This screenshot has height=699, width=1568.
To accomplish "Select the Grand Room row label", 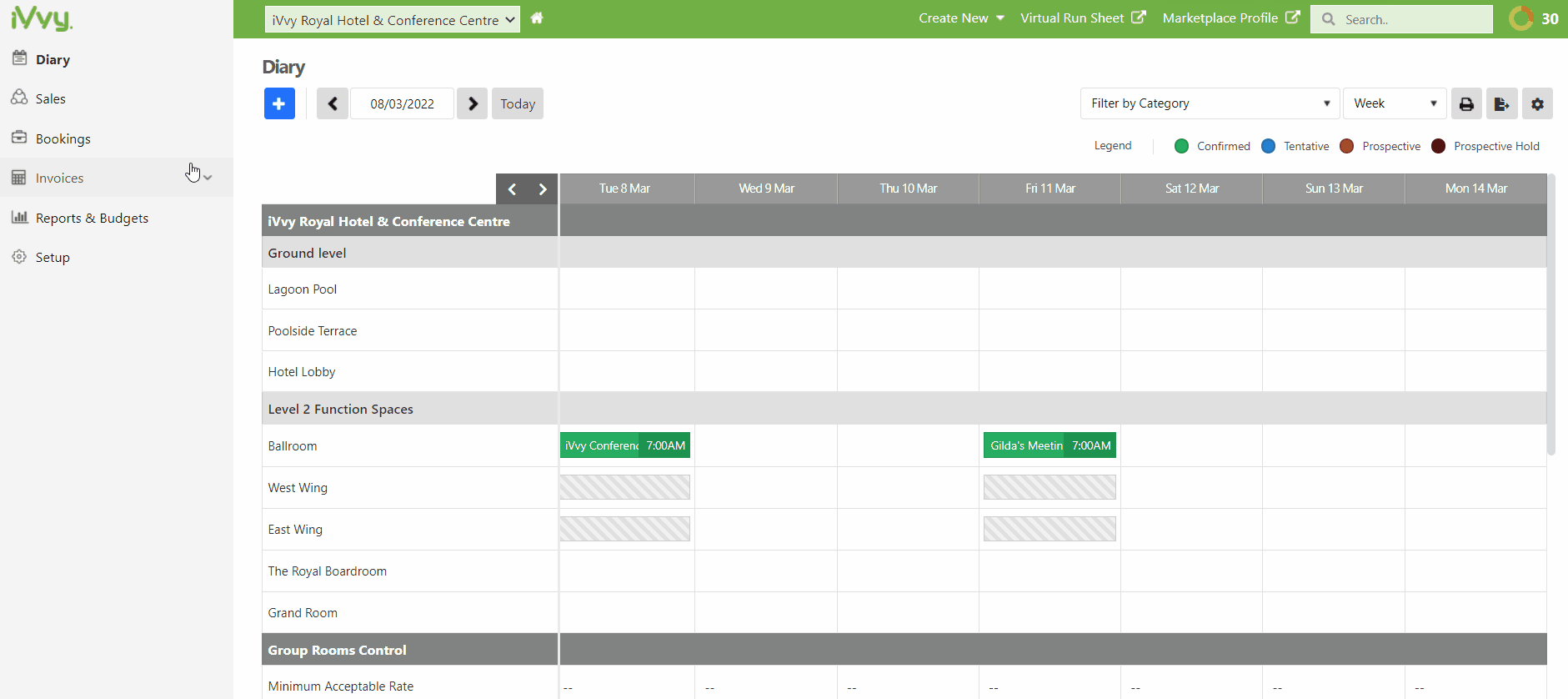I will 303,613.
